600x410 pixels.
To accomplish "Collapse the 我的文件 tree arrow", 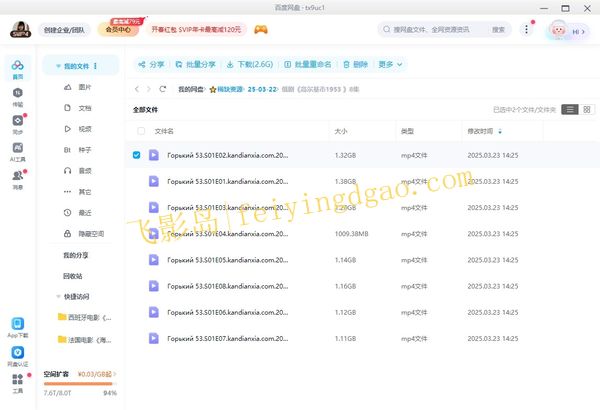I will 59,66.
